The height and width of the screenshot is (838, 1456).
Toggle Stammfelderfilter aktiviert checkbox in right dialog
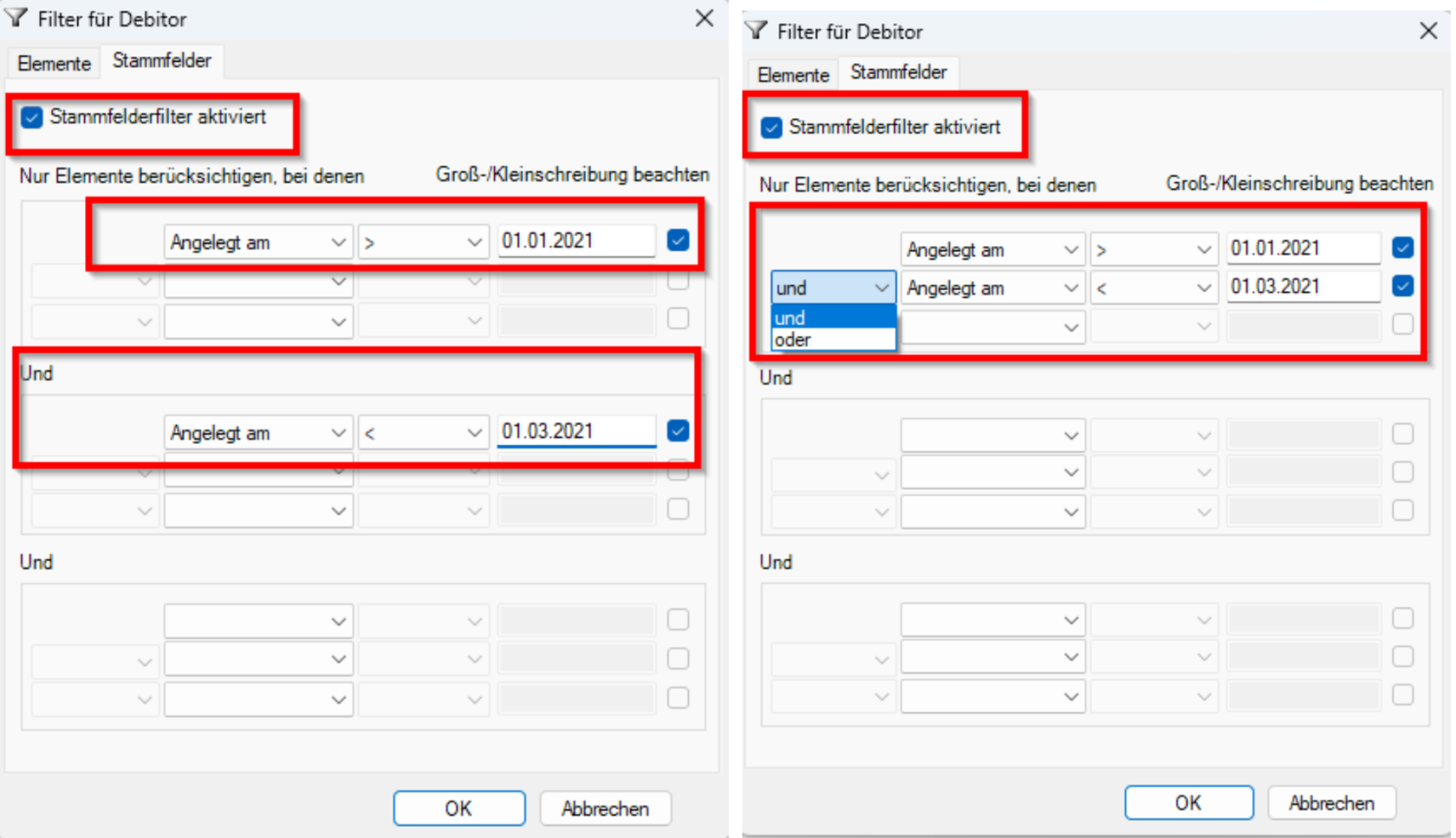(771, 127)
